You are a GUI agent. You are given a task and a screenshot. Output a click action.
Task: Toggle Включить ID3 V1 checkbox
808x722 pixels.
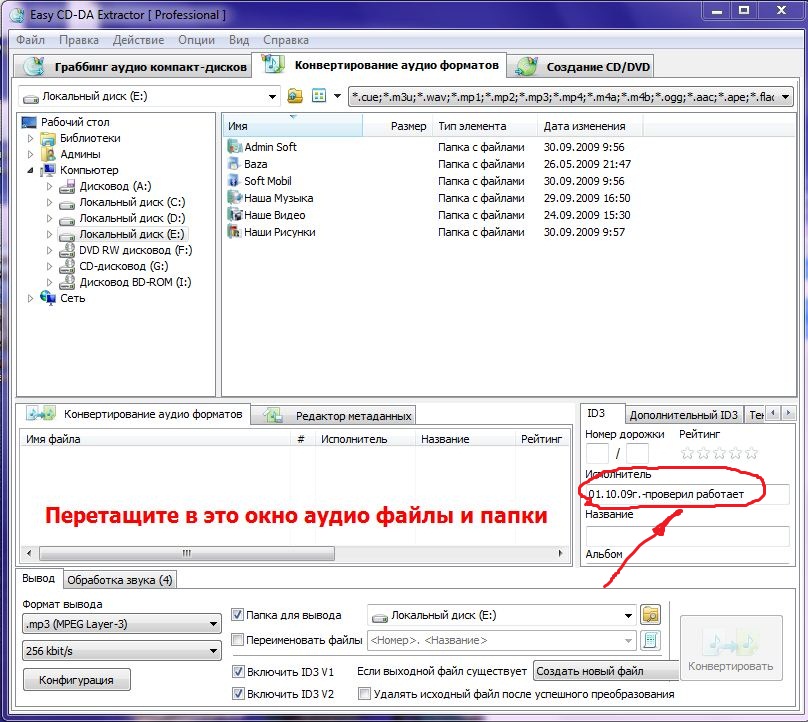point(238,671)
